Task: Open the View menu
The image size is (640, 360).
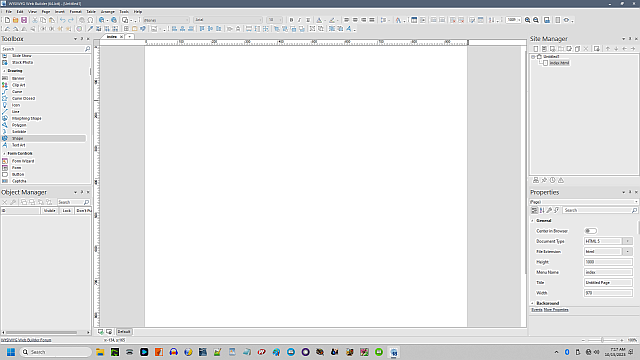Action: pyautogui.click(x=32, y=11)
